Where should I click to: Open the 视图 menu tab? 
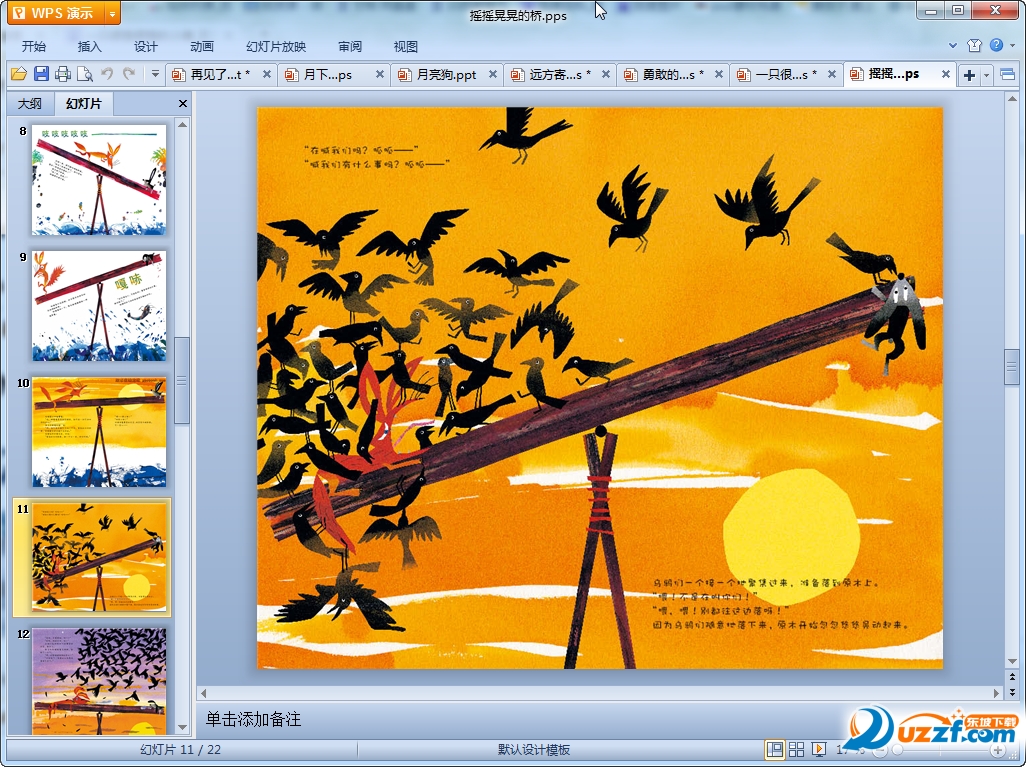click(406, 46)
